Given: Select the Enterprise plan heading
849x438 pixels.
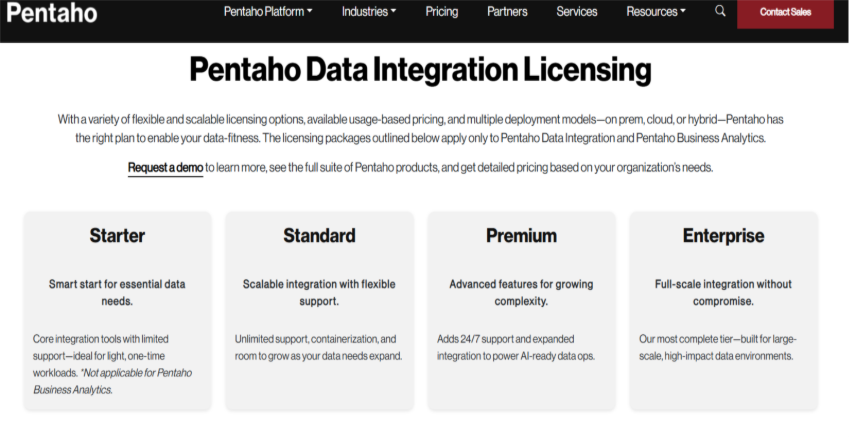Looking at the screenshot, I should pos(723,236).
